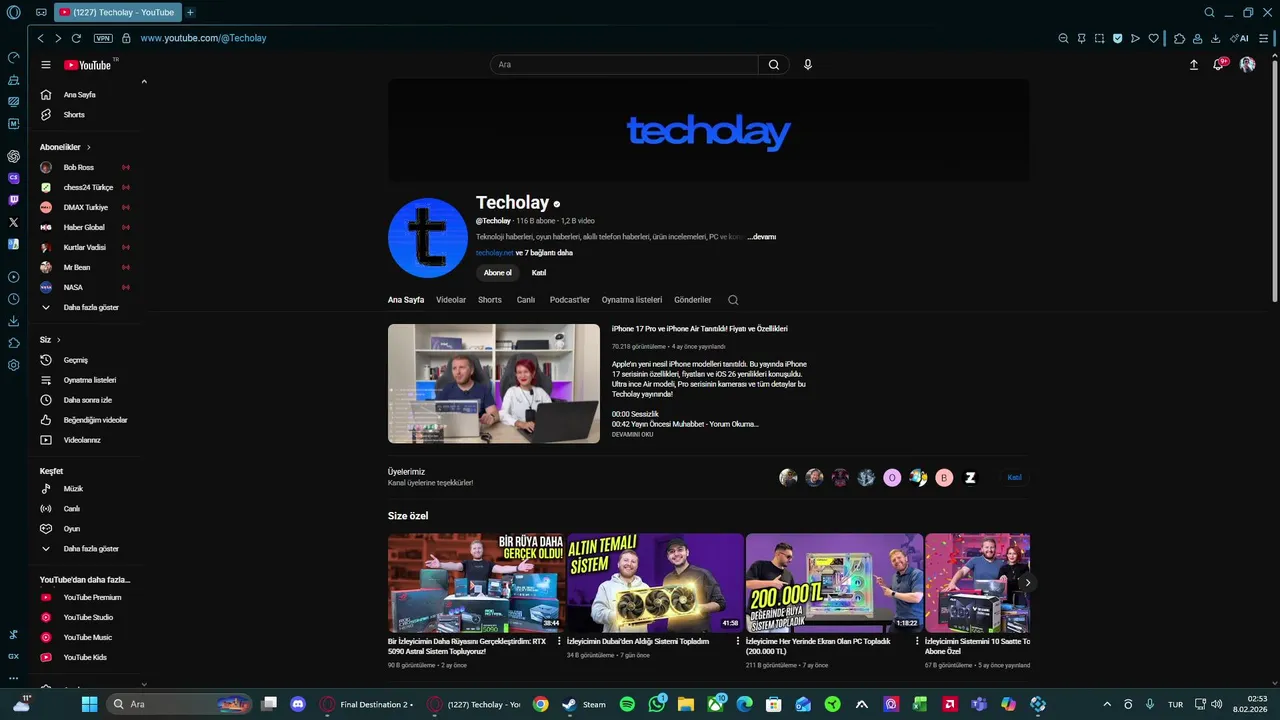Click the pin icon in the address bar
Screen dimensions: 1280x720
pos(1081,38)
